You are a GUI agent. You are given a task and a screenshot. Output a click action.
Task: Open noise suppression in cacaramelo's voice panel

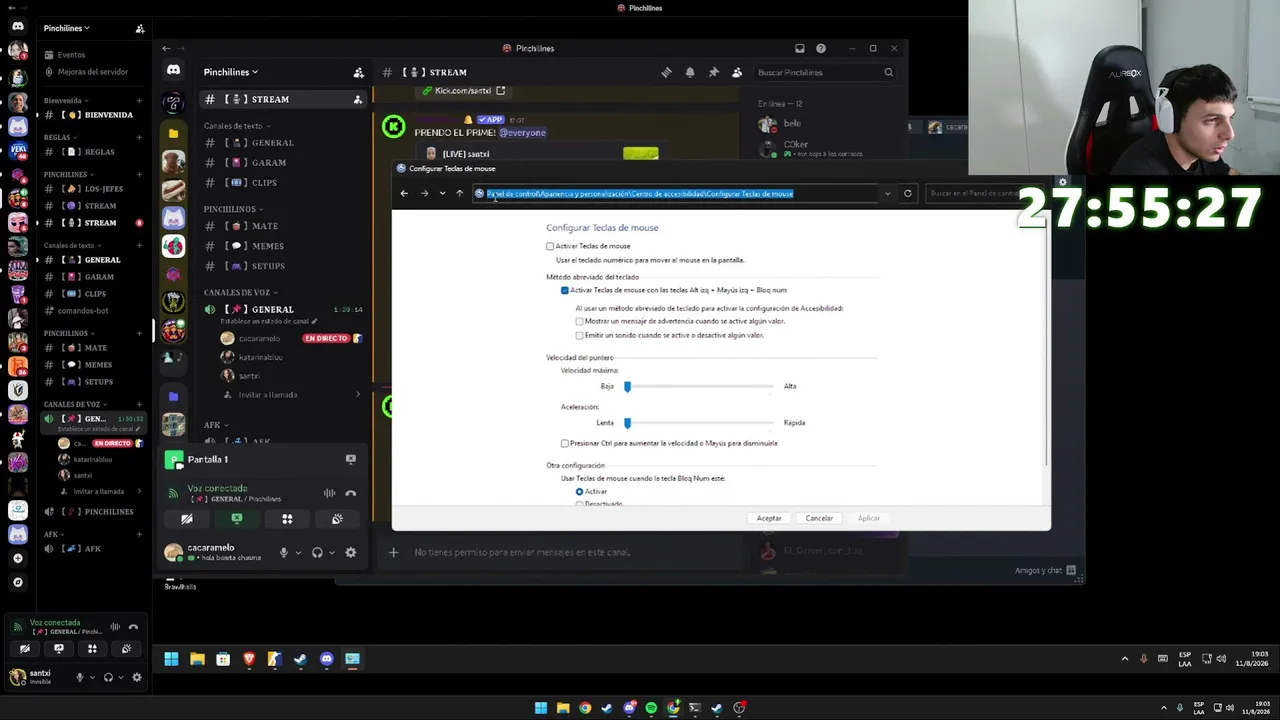[x=329, y=493]
